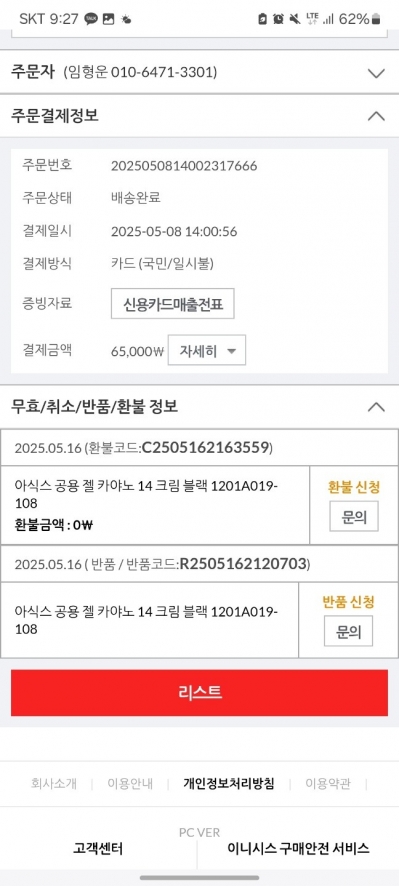Open the 이용약관 footer link
The width and height of the screenshot is (399, 886).
(328, 784)
